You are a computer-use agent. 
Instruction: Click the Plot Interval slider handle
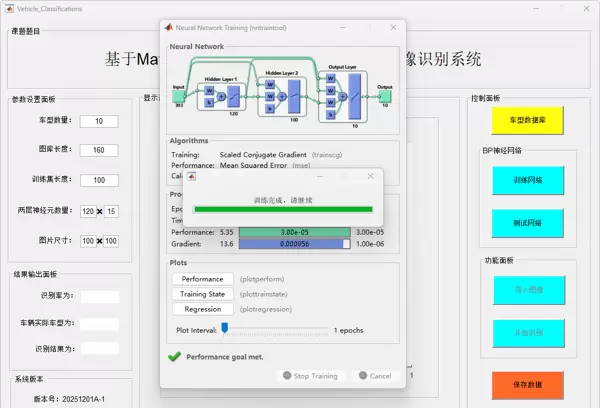pos(225,328)
